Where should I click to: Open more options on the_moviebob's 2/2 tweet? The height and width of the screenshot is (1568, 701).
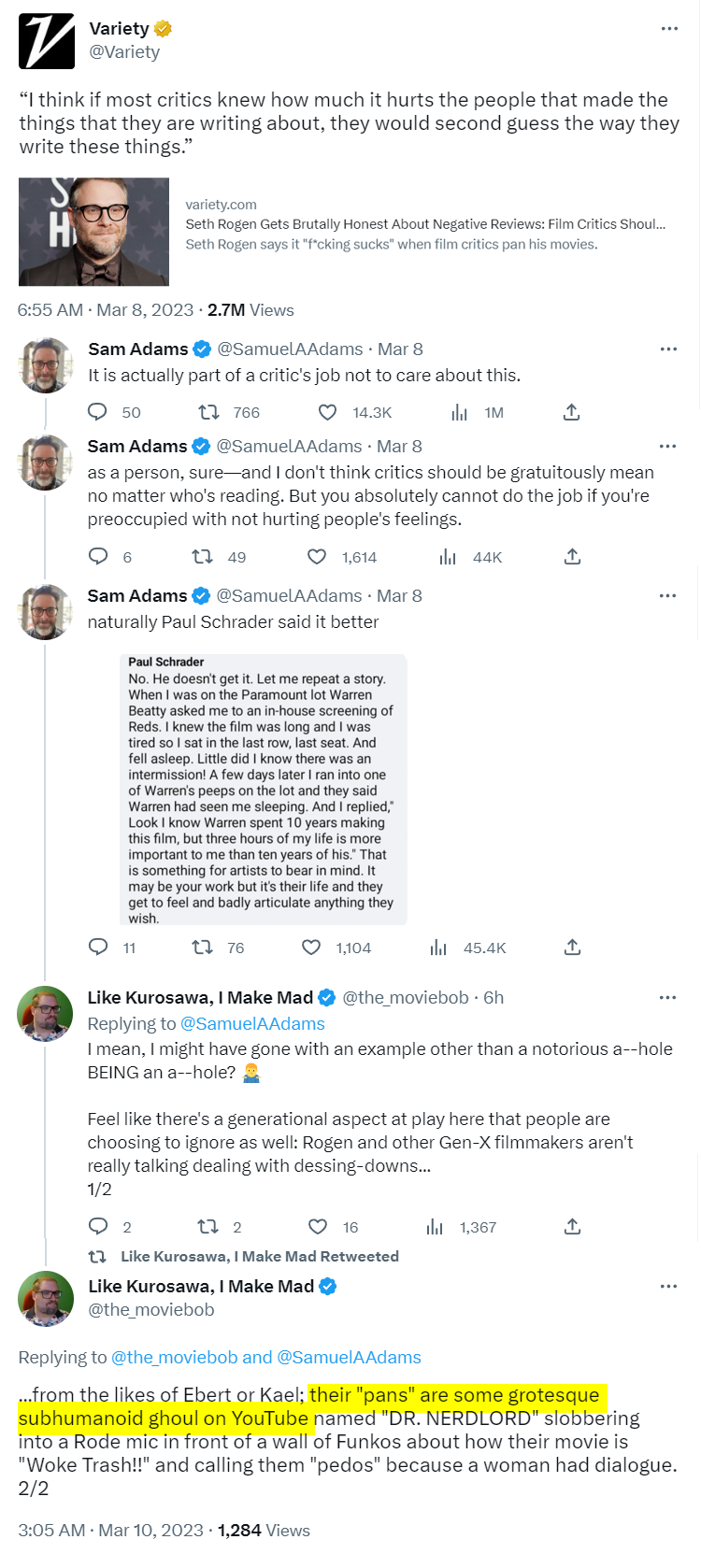tap(667, 1287)
